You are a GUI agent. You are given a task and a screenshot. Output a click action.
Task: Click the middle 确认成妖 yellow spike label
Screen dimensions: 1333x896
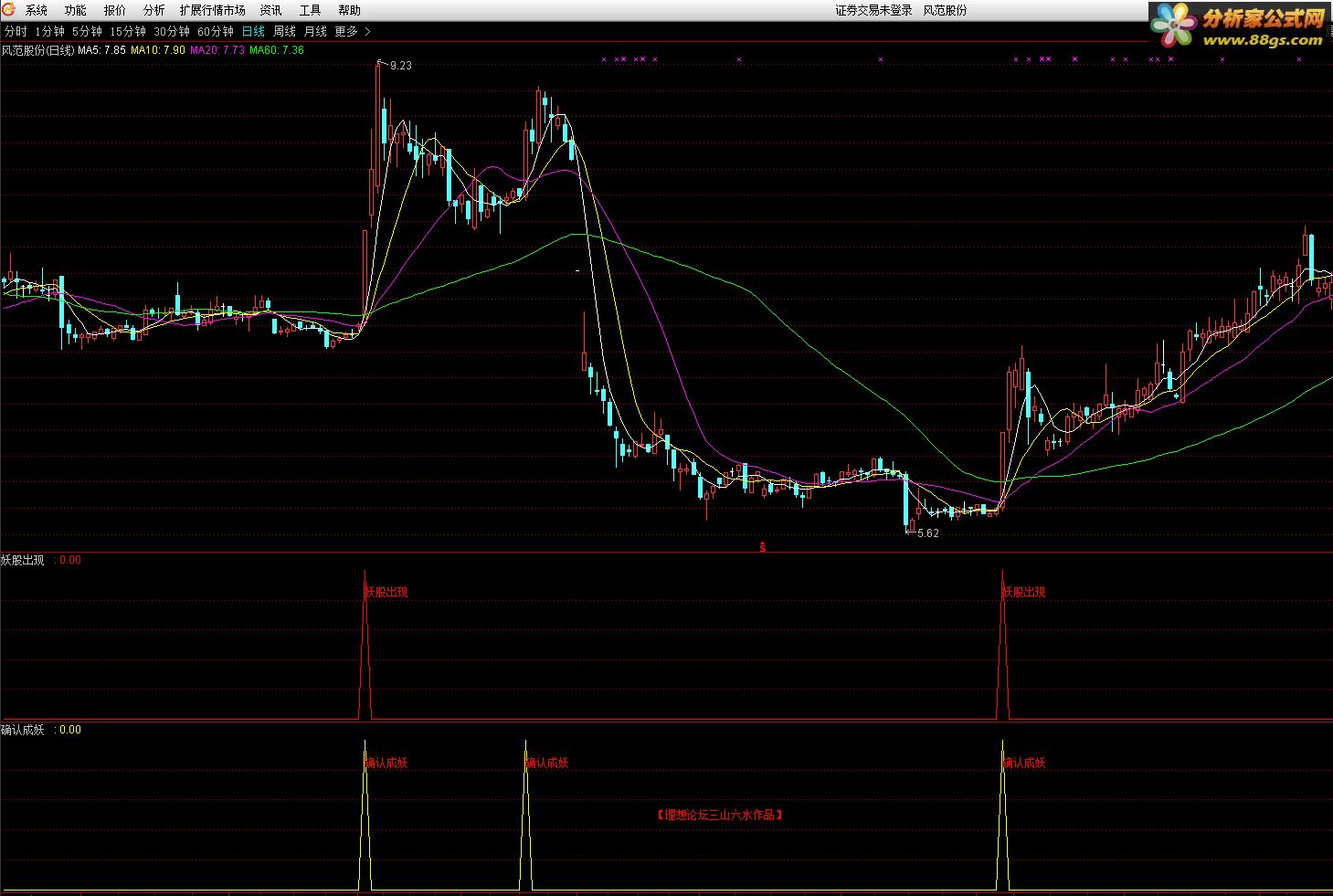[x=547, y=763]
